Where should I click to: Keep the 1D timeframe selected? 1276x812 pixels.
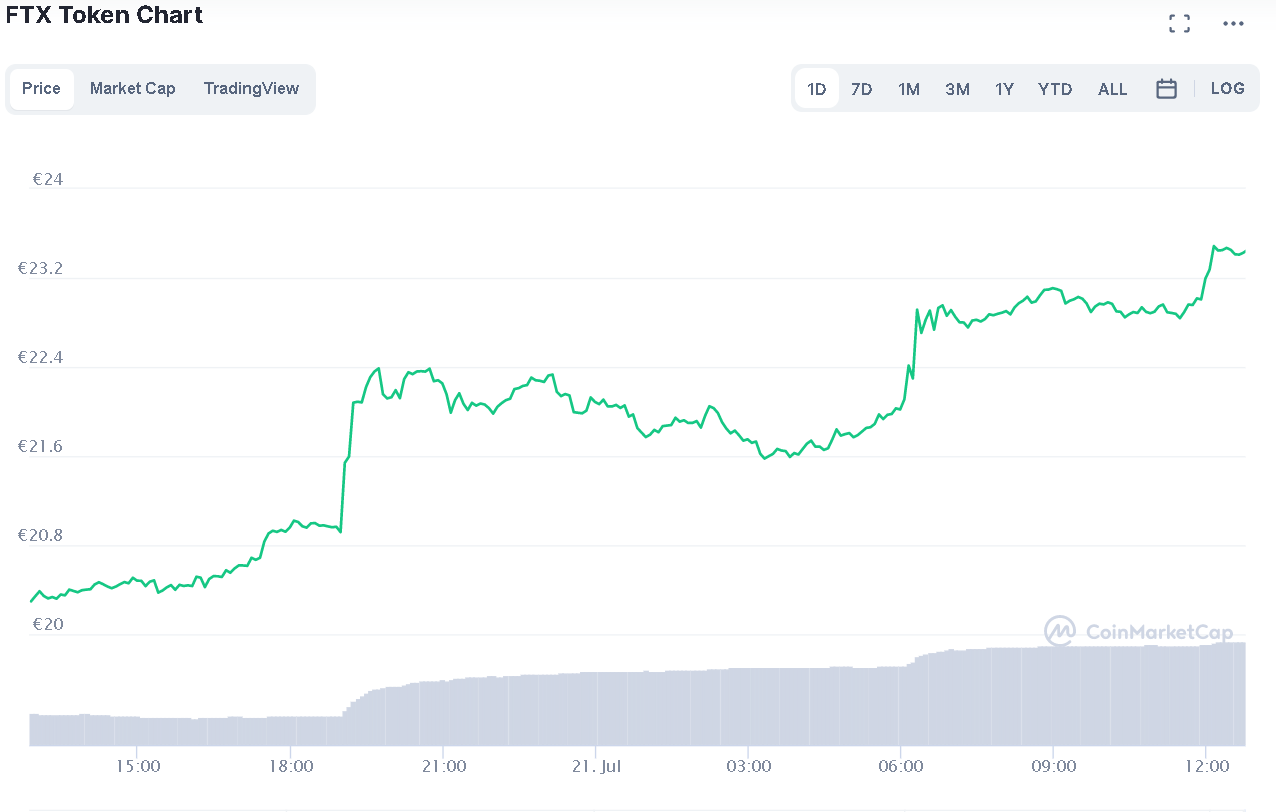817,88
